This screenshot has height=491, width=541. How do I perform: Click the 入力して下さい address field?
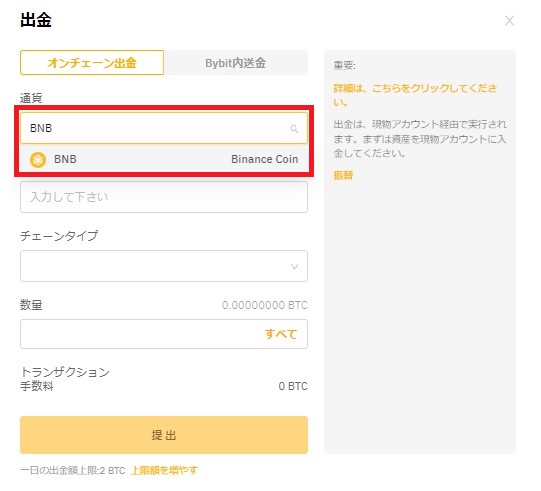[x=164, y=197]
